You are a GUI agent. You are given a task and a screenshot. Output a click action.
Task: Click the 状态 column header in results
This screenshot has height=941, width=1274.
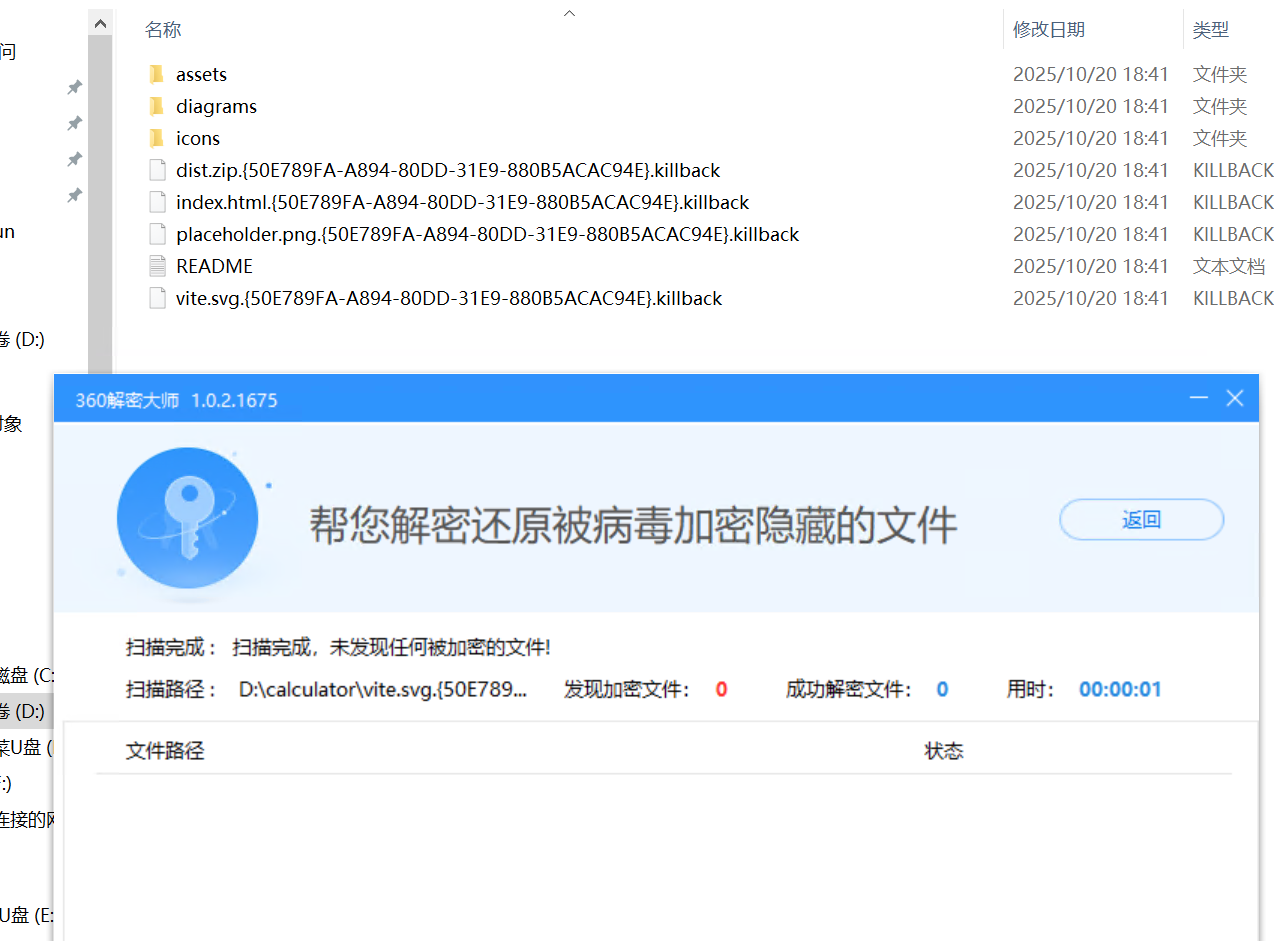click(x=943, y=751)
